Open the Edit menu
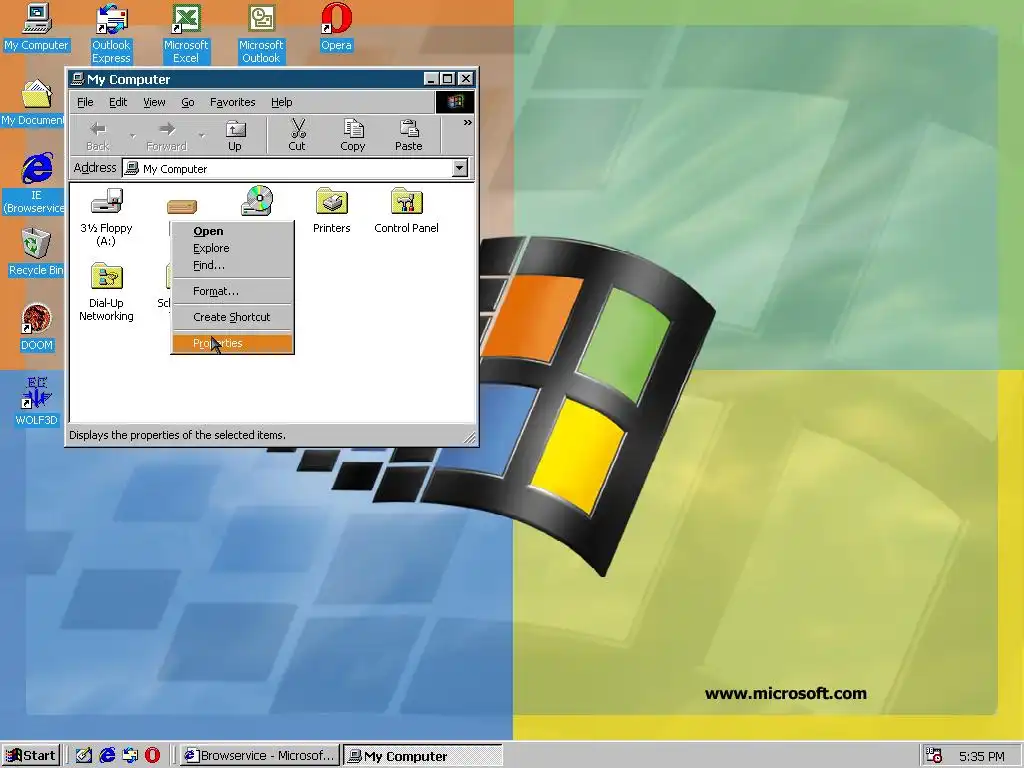1024x768 pixels. click(118, 102)
